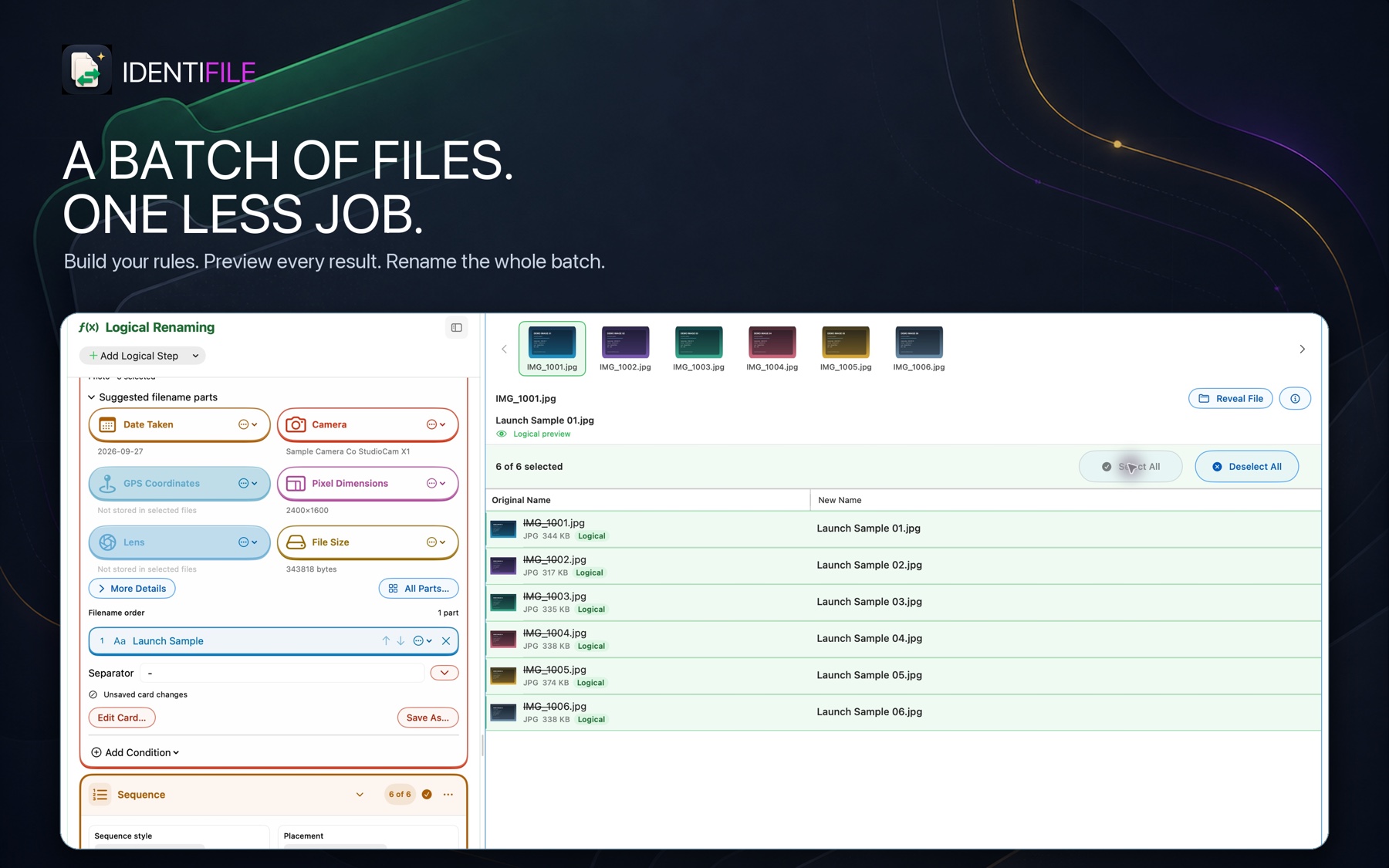Select the IMG_1005.jpg thumbnail
Image resolution: width=1389 pixels, height=868 pixels.
846,349
